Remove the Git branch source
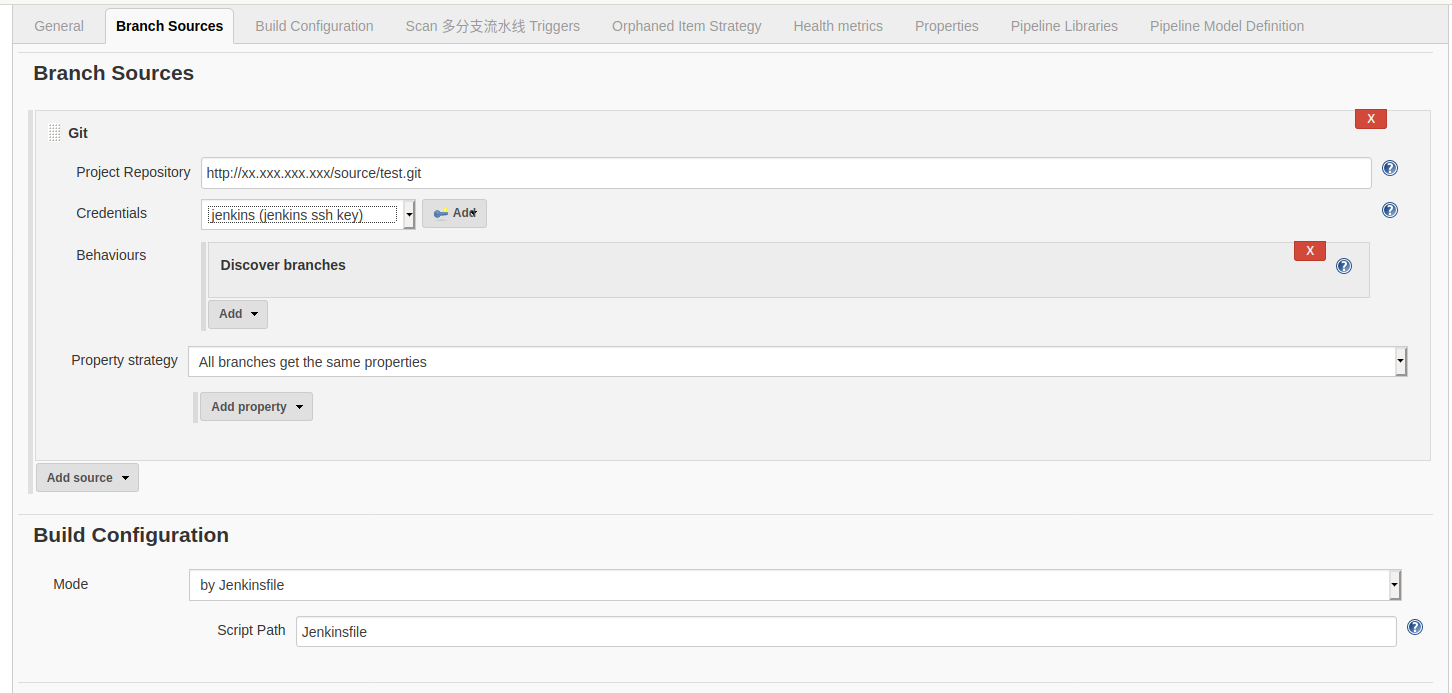The image size is (1452, 693). [1370, 118]
